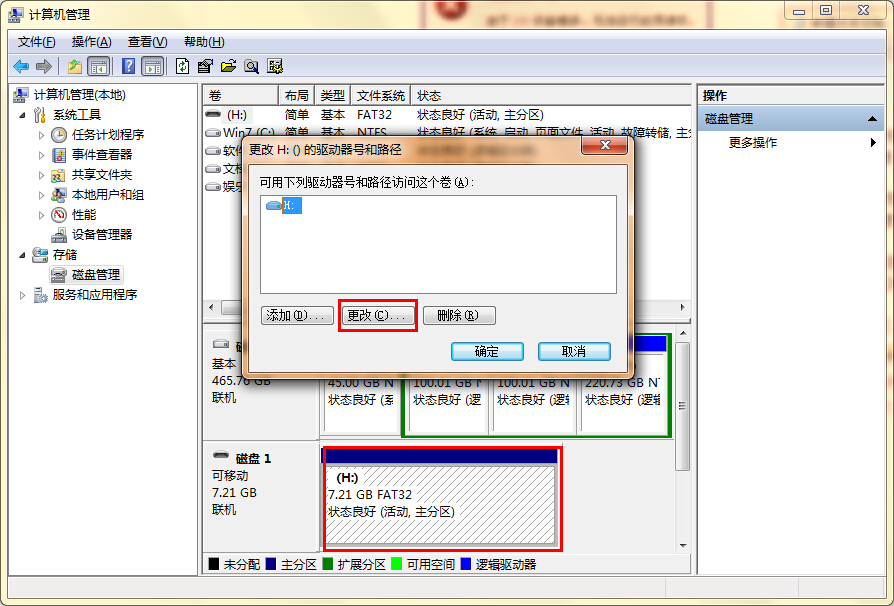The height and width of the screenshot is (606, 894).
Task: Select 共享文件夹 in the tree
Action: pyautogui.click(x=101, y=174)
